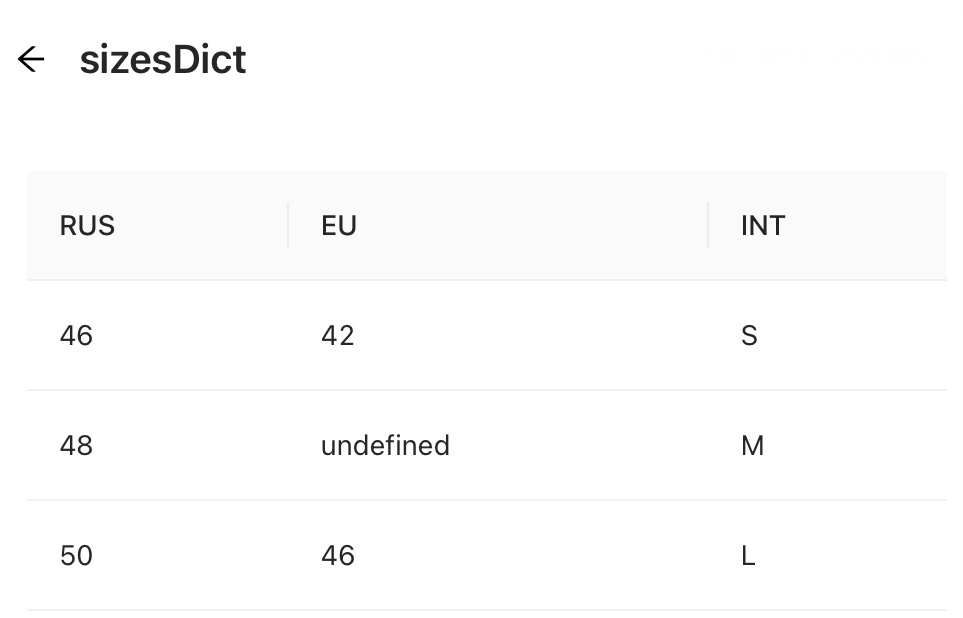Sort by the EU column header
The image size is (963, 618).
(339, 226)
